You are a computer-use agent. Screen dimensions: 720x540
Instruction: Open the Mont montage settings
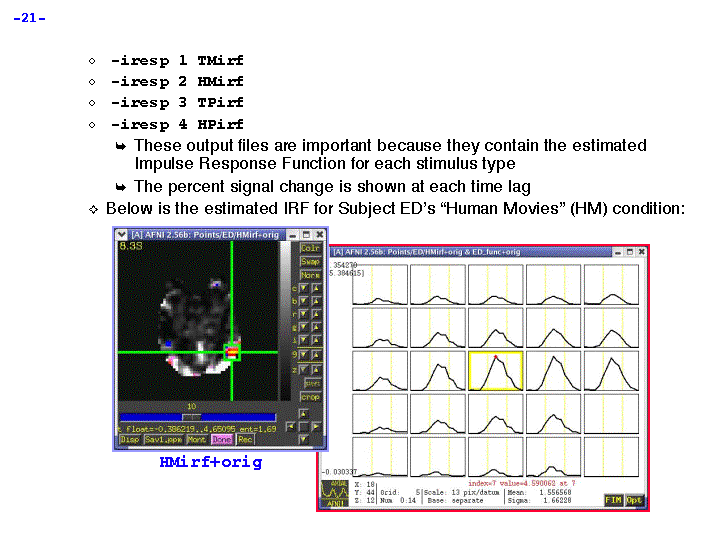(197, 439)
